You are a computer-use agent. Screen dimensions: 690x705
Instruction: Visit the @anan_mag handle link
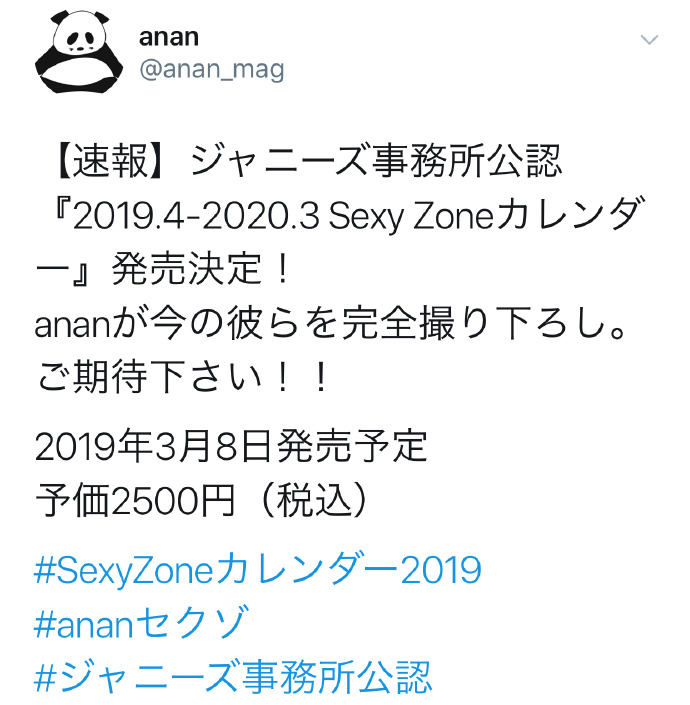212,70
